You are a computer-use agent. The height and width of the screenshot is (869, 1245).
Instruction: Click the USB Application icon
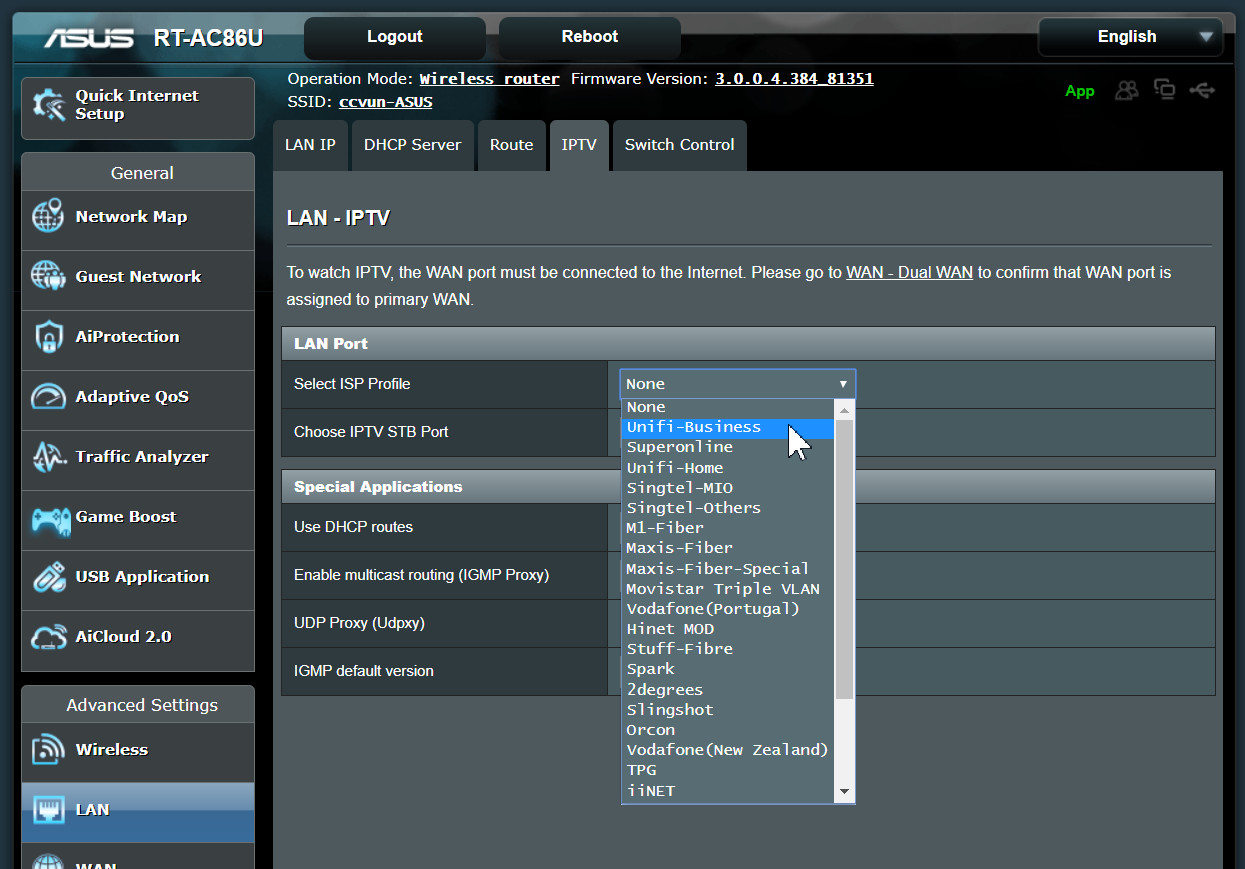click(x=48, y=577)
